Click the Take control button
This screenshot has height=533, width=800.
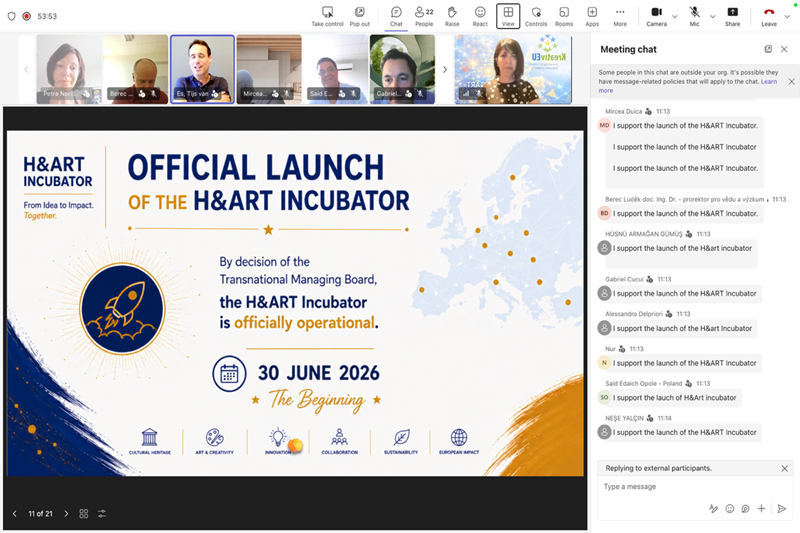click(327, 16)
